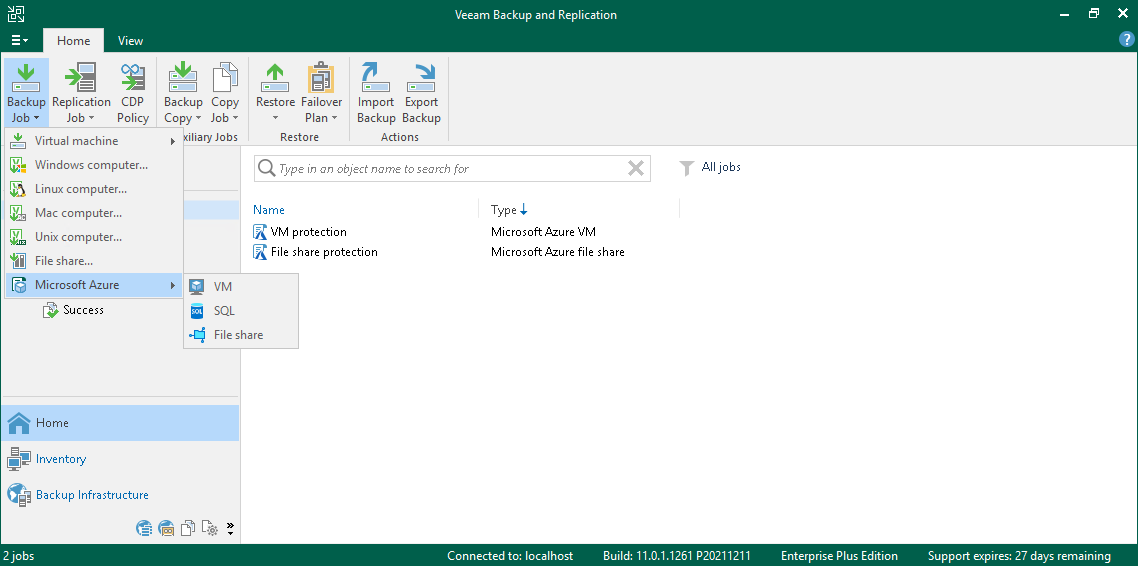The image size is (1138, 566).
Task: Click 'Connected to: localhost' in status bar
Action: pyautogui.click(x=510, y=556)
